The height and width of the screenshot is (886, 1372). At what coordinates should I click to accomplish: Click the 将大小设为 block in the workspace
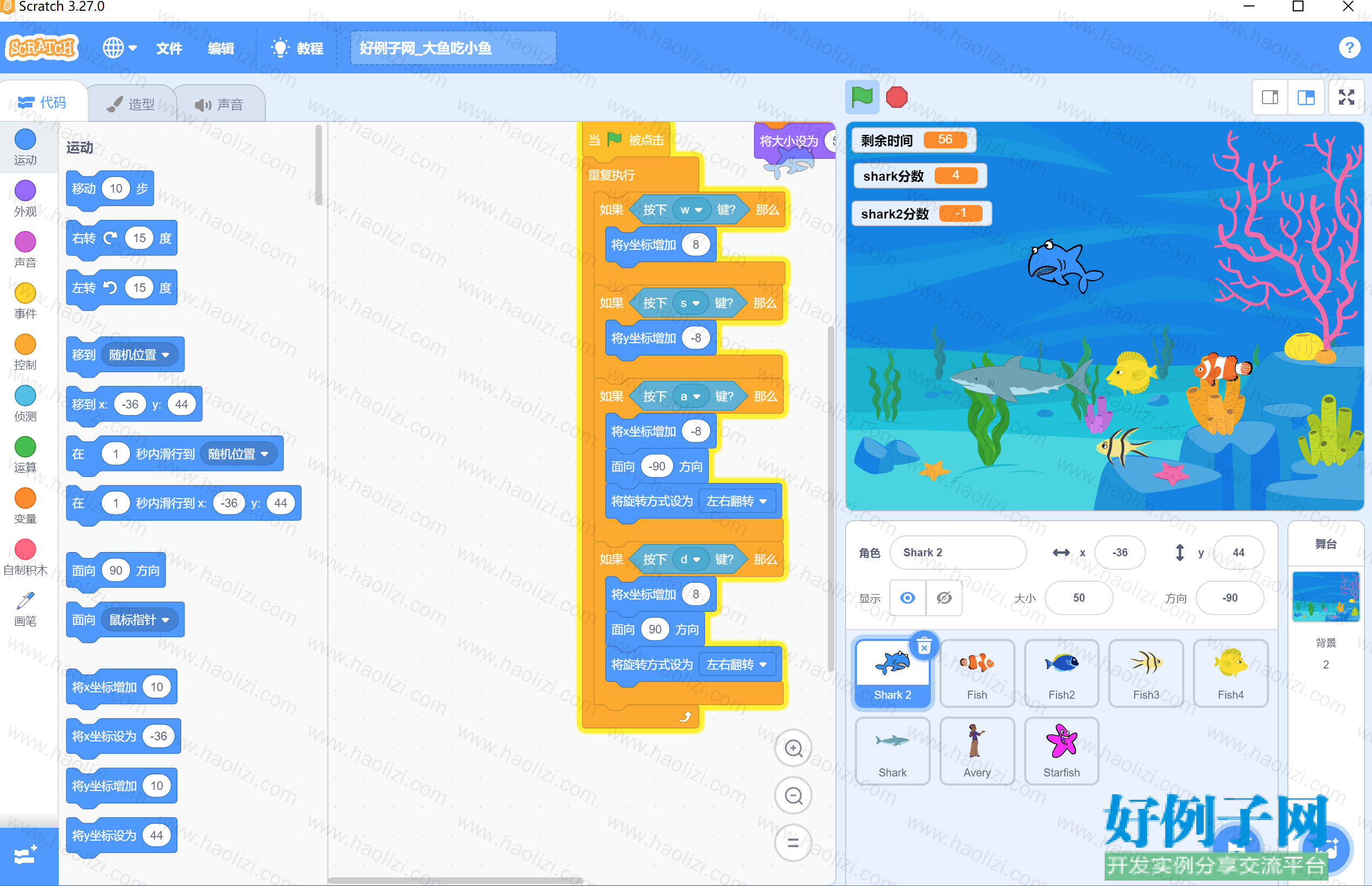(795, 140)
